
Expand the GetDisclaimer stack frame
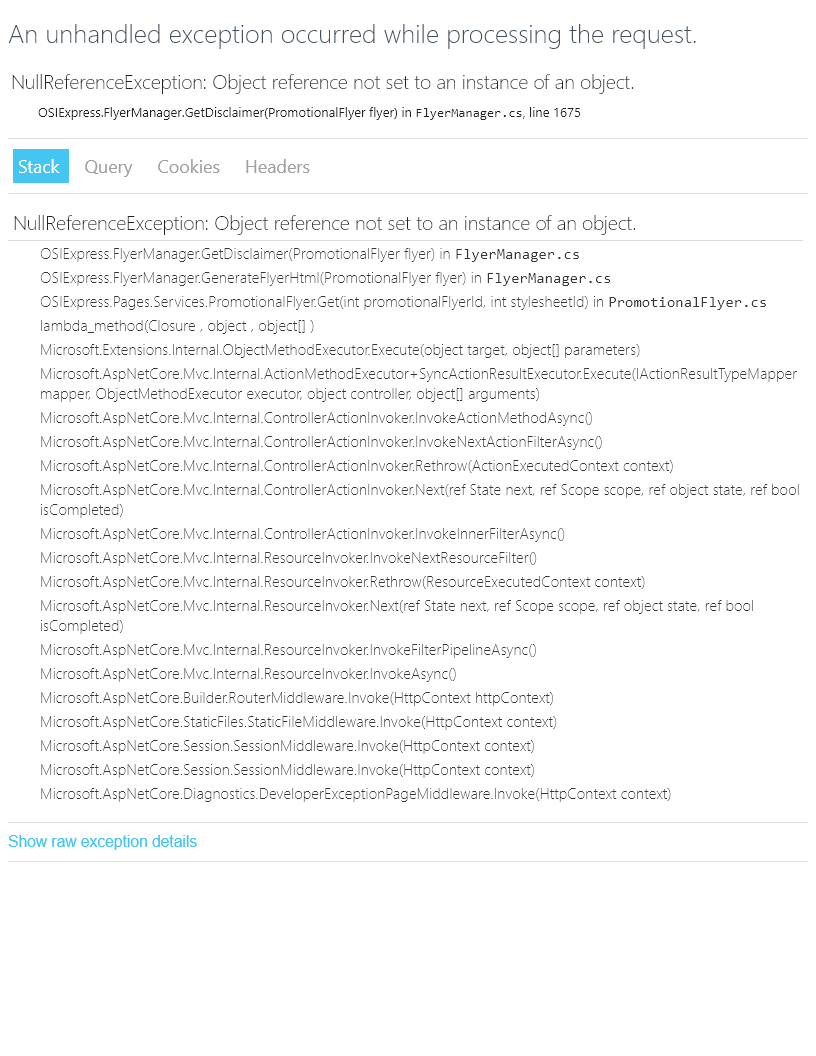click(310, 255)
